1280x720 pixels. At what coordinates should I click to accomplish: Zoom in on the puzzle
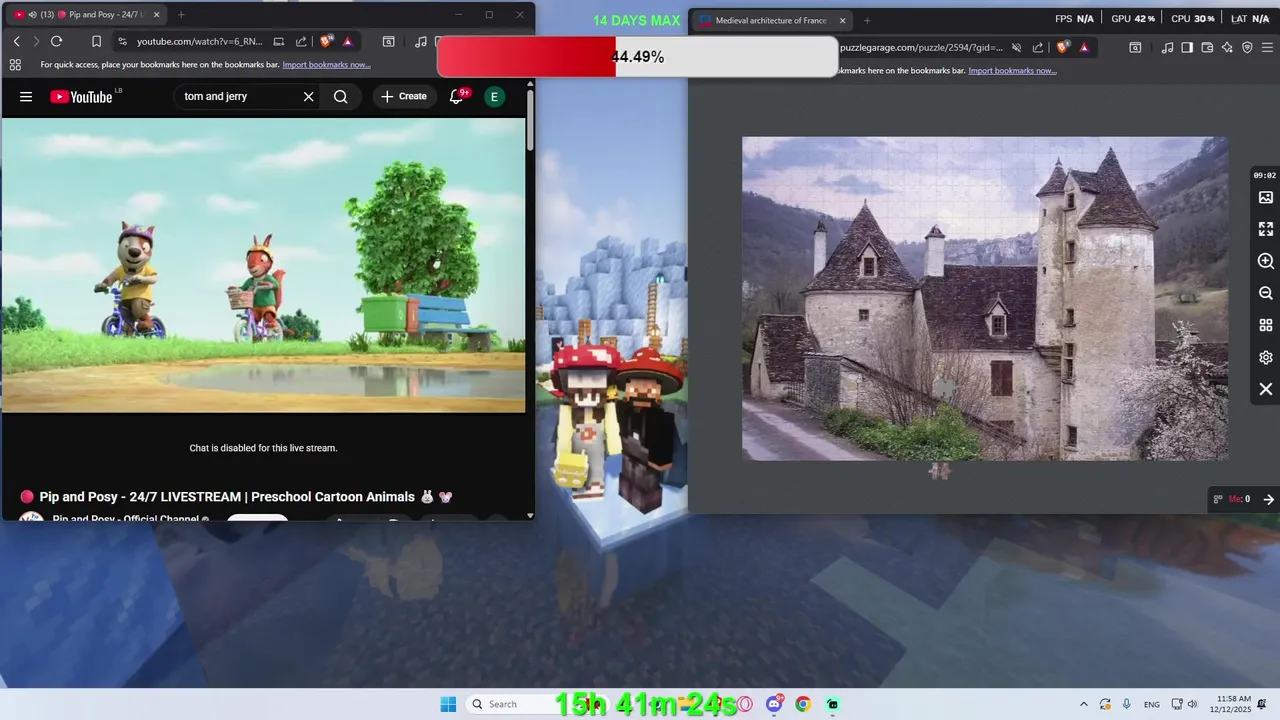pyautogui.click(x=1266, y=261)
